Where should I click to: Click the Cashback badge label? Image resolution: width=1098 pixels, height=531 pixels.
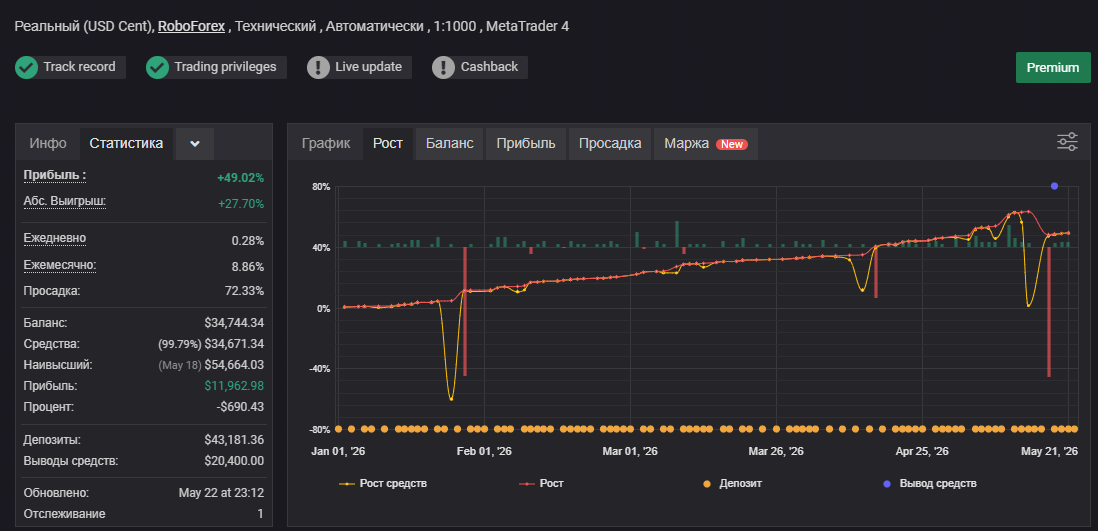pos(489,67)
